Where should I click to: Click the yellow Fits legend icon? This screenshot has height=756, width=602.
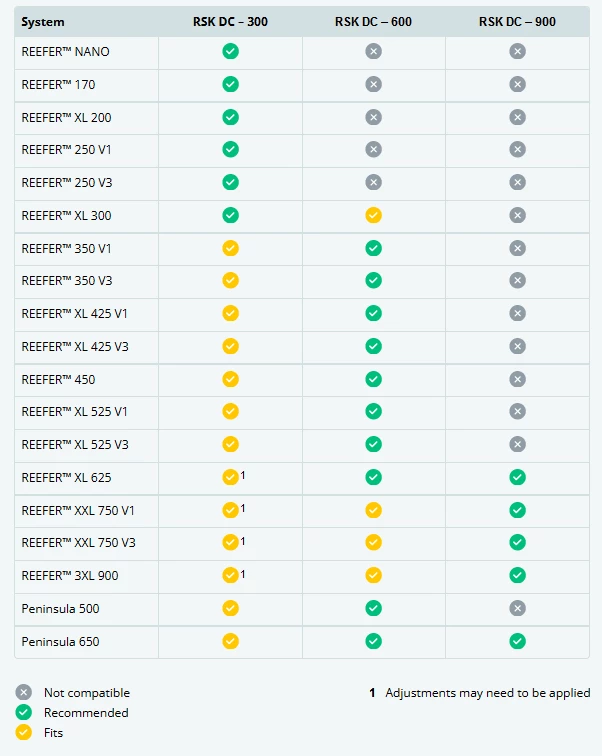tap(23, 733)
